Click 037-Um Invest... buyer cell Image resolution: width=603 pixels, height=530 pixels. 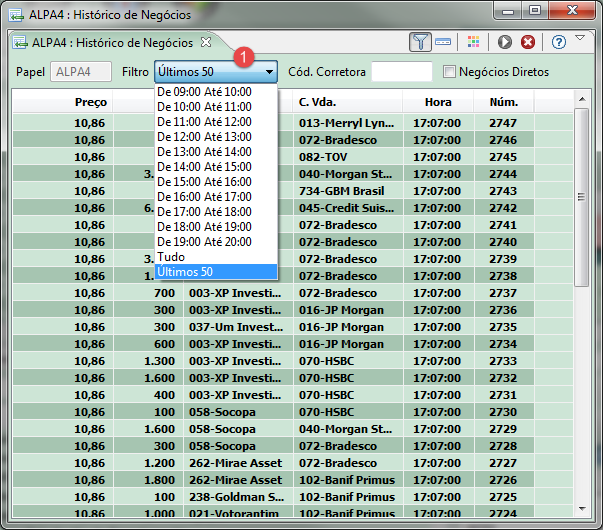point(238,327)
